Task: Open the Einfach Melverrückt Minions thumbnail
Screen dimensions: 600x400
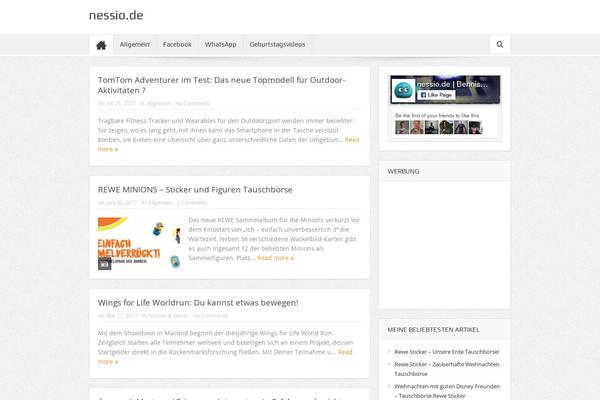Action: [x=139, y=243]
